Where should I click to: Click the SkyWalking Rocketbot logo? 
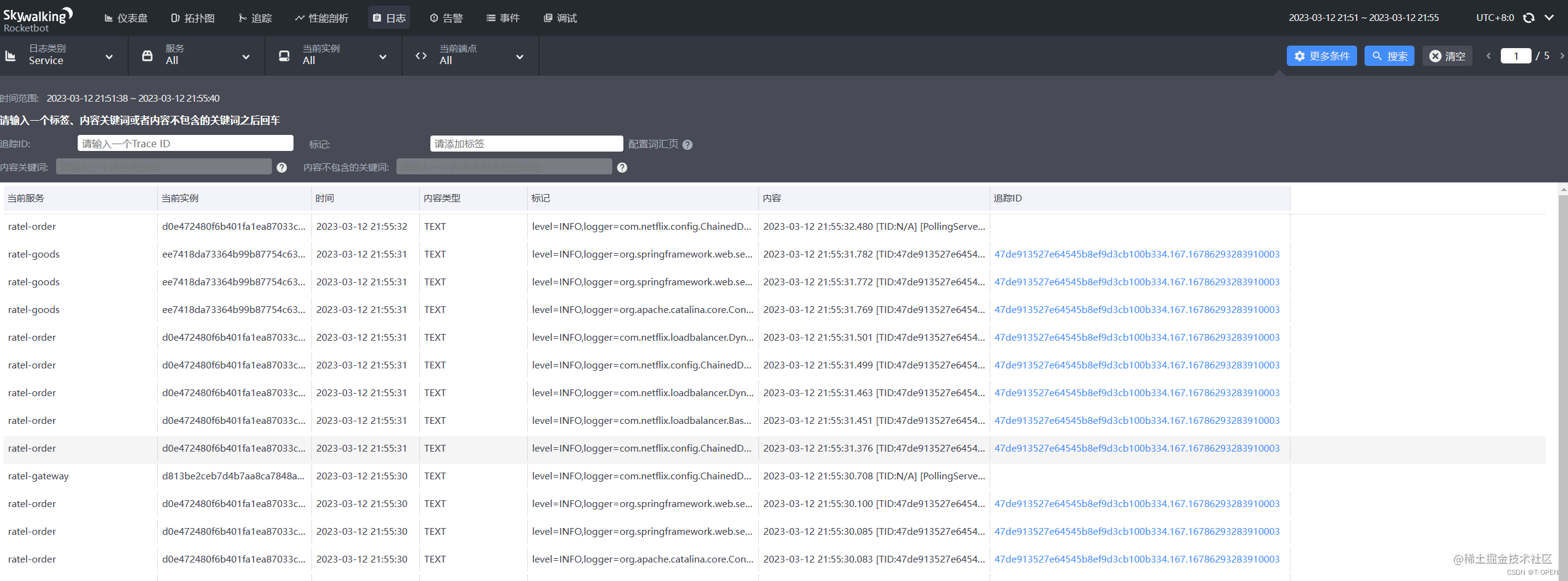(38, 19)
